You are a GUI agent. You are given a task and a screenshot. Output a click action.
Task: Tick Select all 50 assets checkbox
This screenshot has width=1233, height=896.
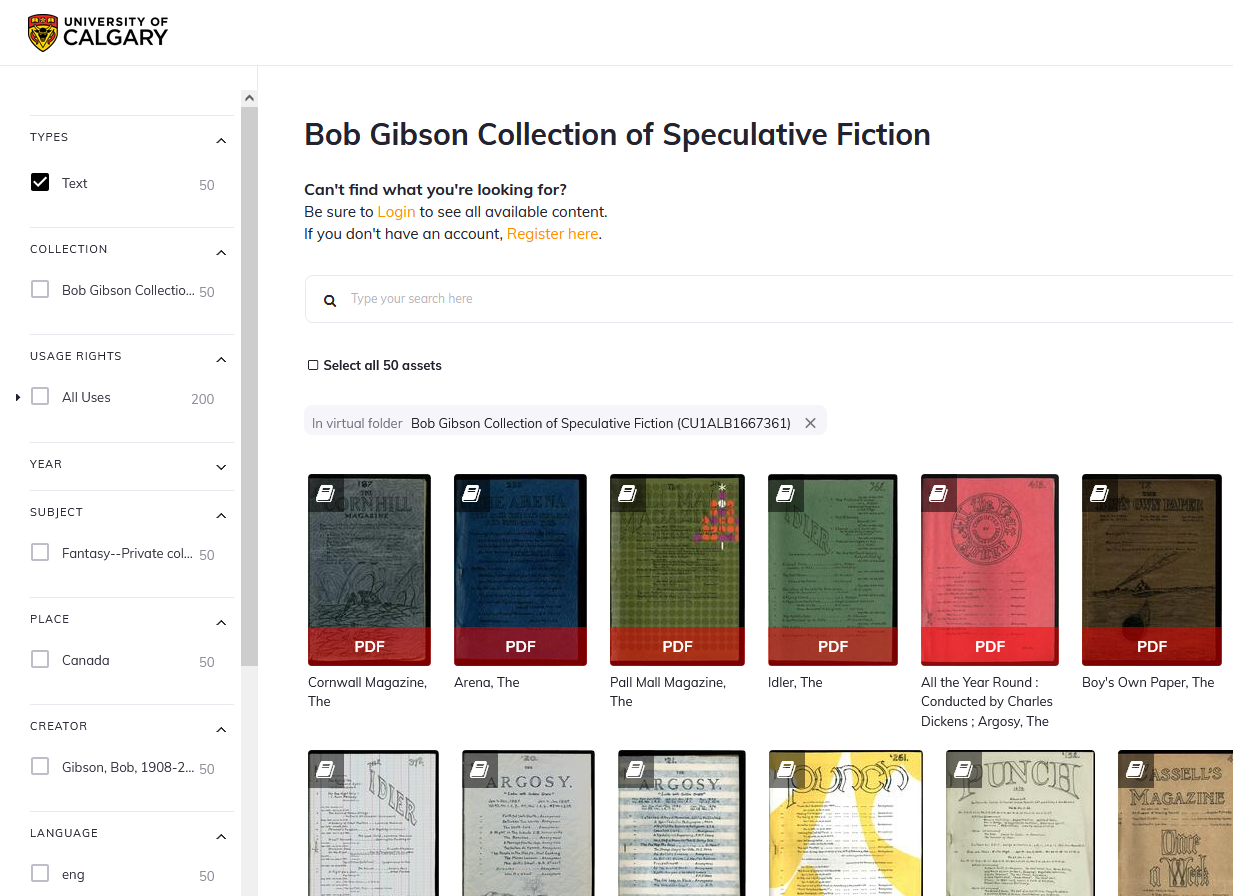pos(313,366)
